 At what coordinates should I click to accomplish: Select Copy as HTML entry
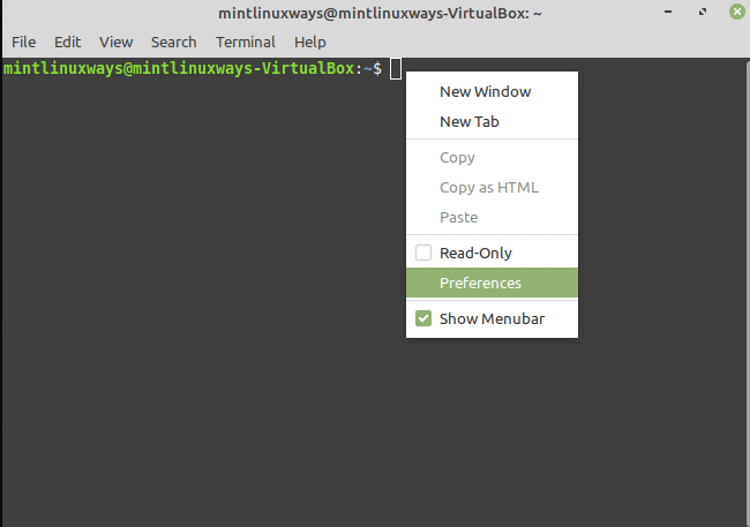(492, 187)
